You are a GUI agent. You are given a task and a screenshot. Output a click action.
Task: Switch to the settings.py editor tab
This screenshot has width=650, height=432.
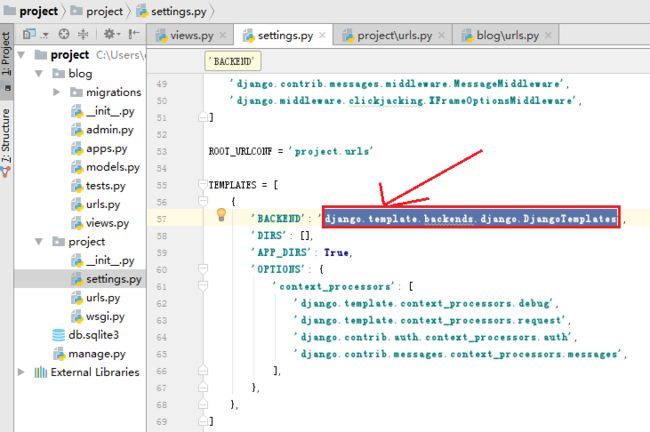[285, 36]
